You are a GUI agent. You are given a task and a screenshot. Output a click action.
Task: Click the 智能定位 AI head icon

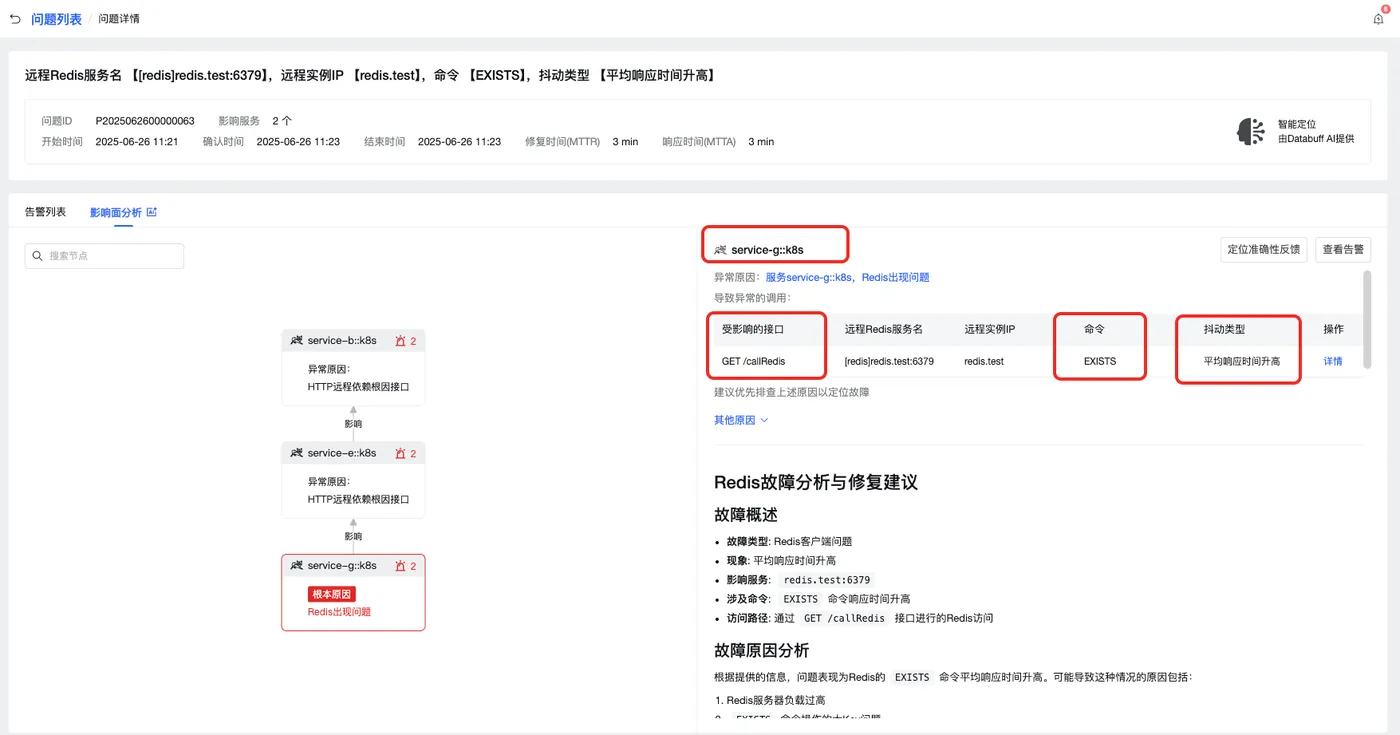pyautogui.click(x=1251, y=131)
